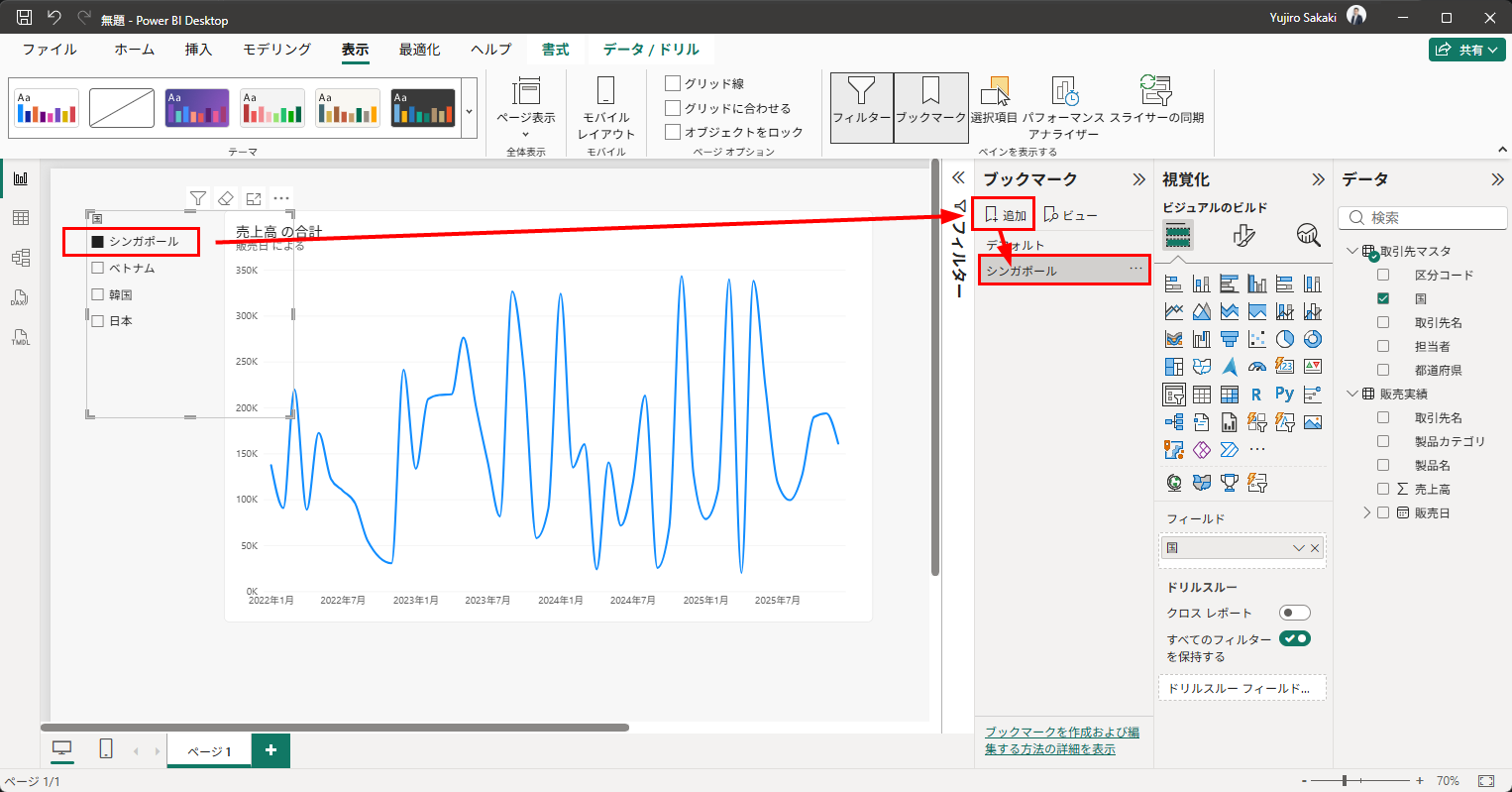Get more visuals via ellipsis

[1257, 450]
